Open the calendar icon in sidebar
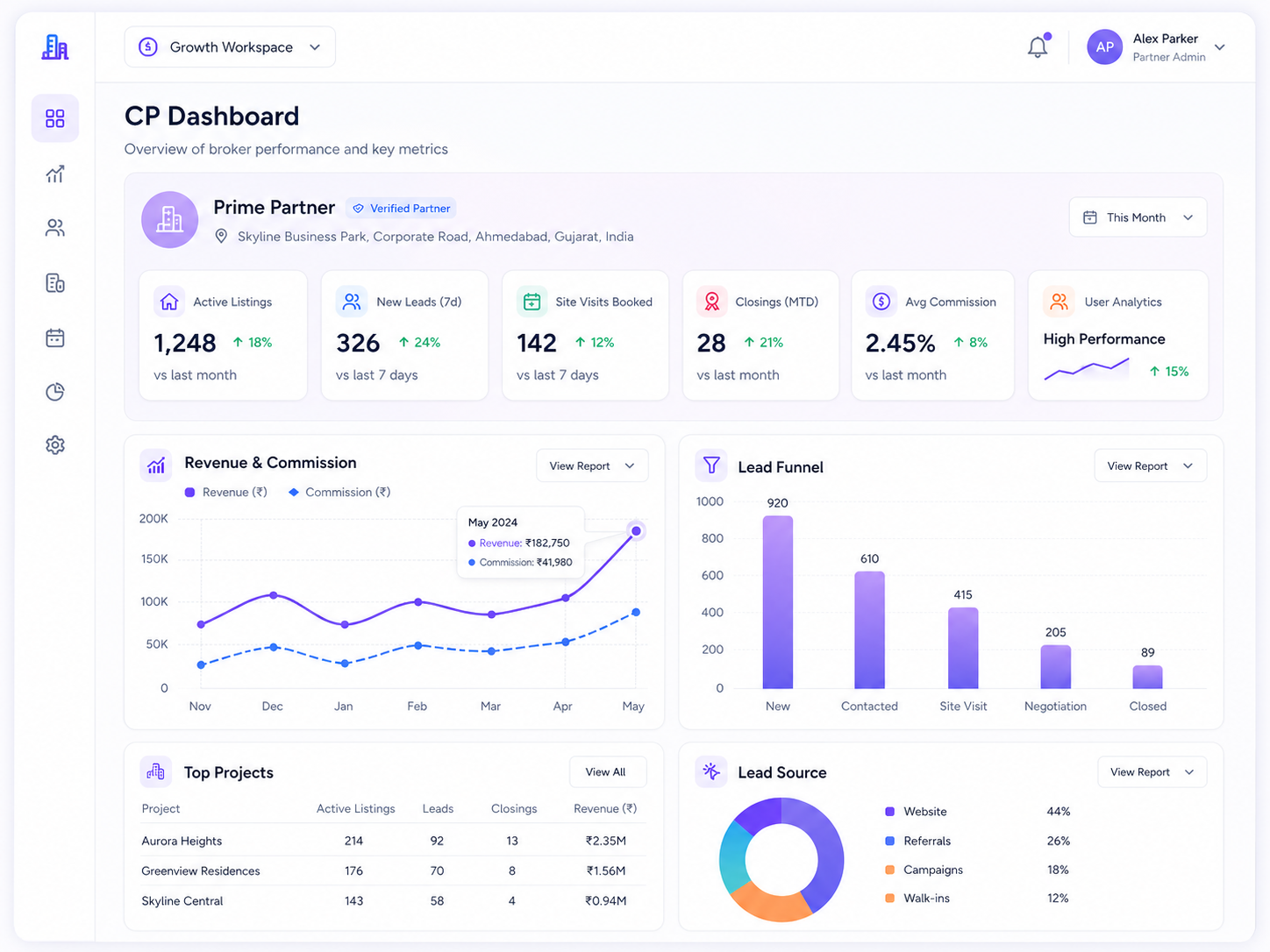Screen dimensions: 1270x952 pyautogui.click(x=55, y=337)
